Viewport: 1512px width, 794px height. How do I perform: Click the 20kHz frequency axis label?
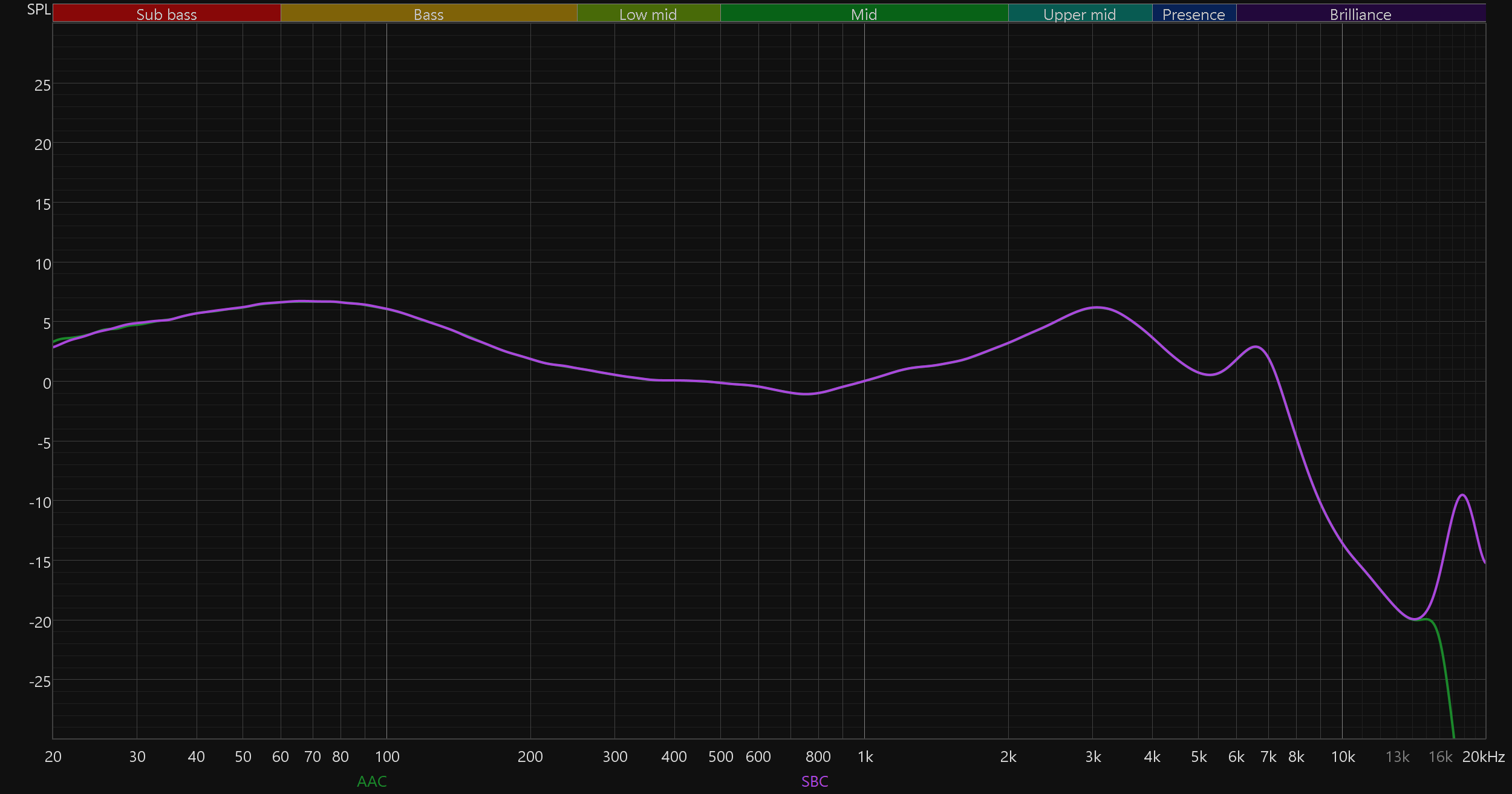point(1483,757)
